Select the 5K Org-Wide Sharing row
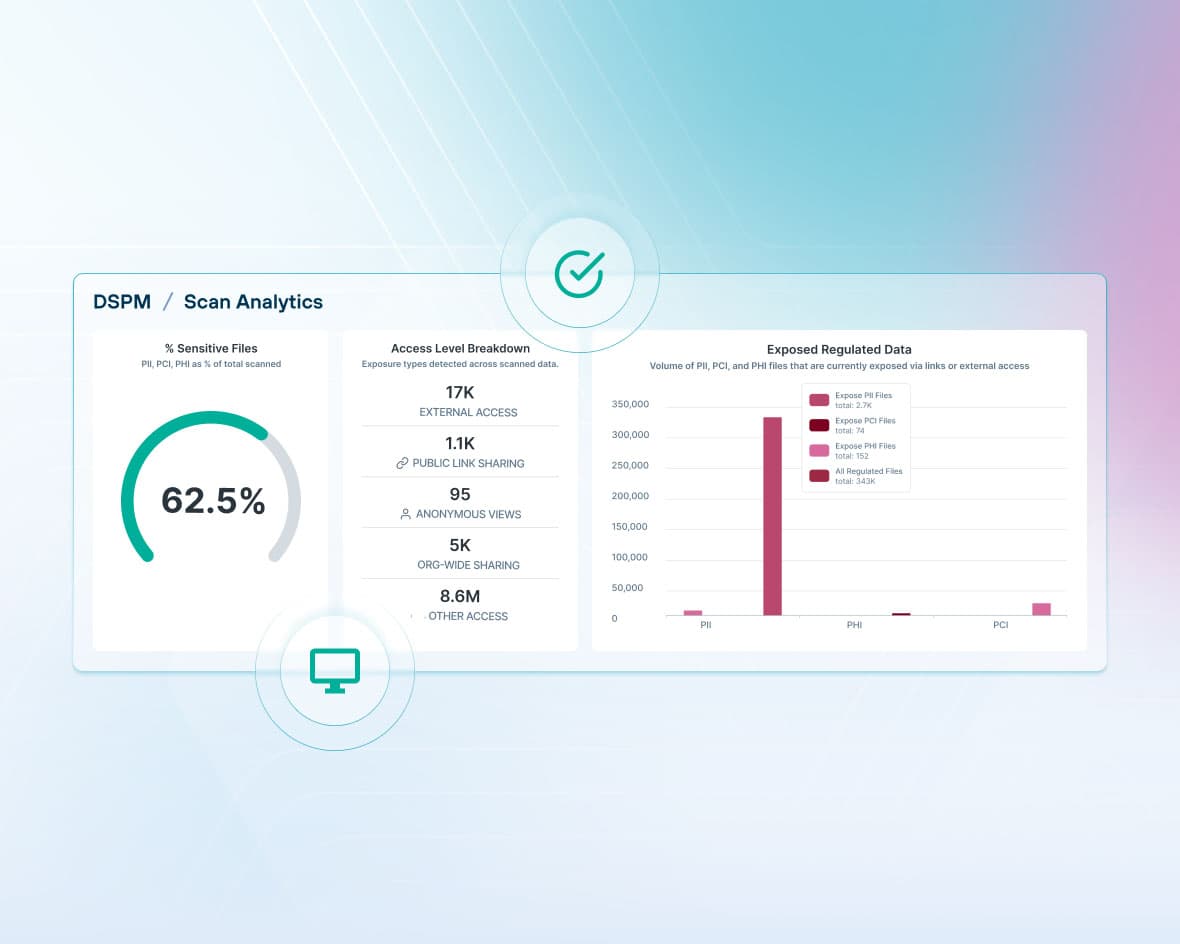 pos(460,554)
